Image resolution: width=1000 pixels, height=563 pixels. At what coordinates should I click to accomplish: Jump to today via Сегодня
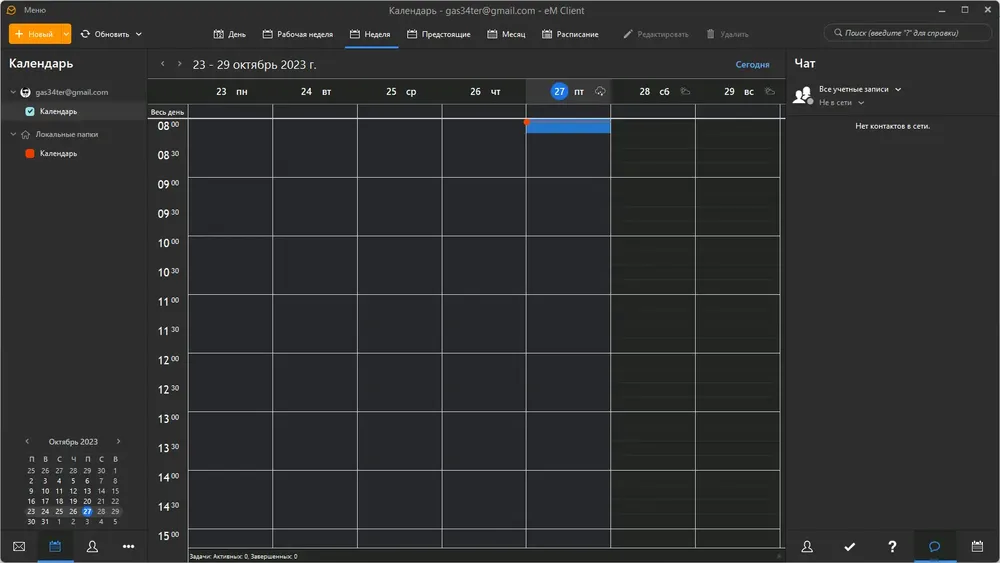click(x=753, y=64)
